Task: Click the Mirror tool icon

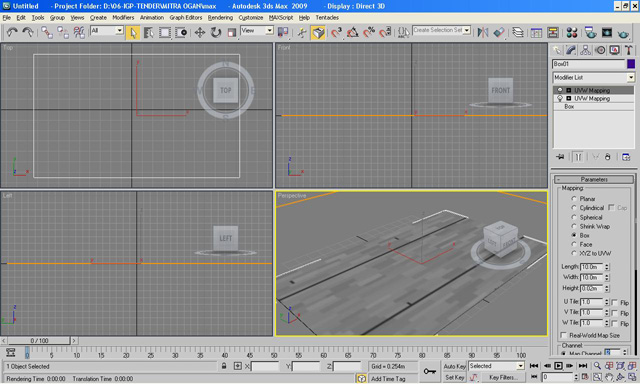Action: [x=482, y=33]
